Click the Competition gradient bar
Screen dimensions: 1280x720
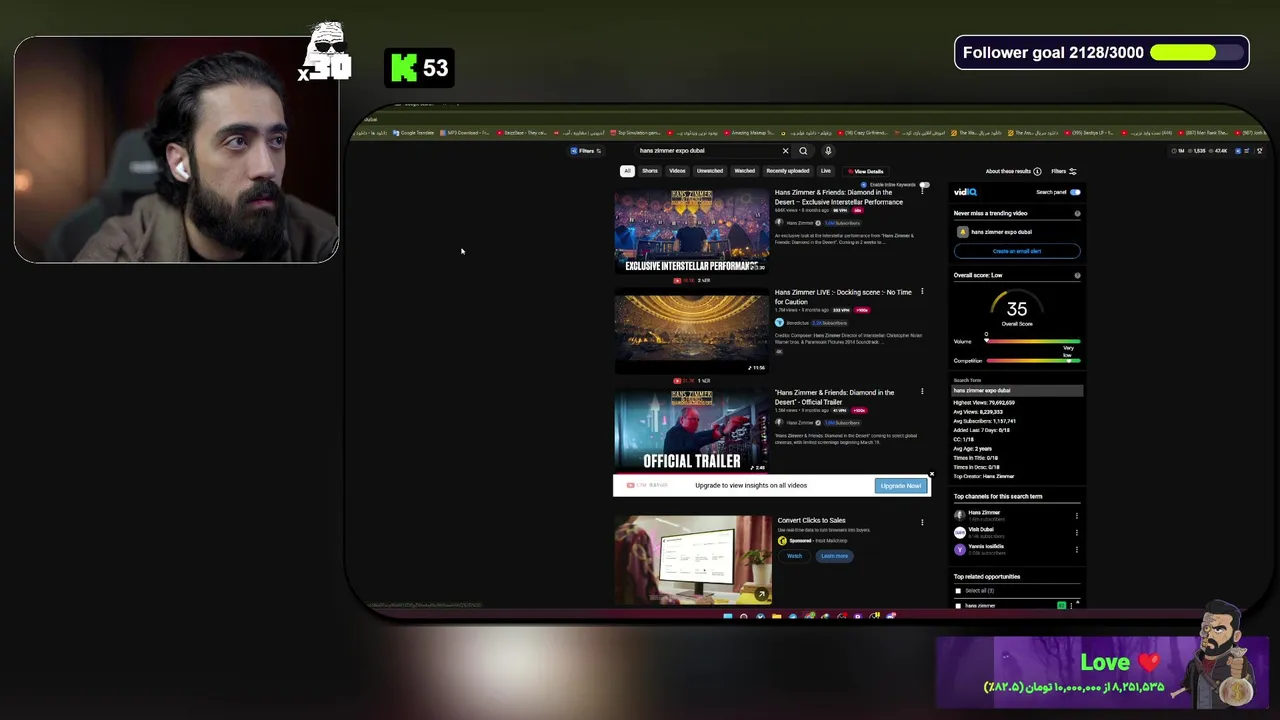tap(1033, 360)
